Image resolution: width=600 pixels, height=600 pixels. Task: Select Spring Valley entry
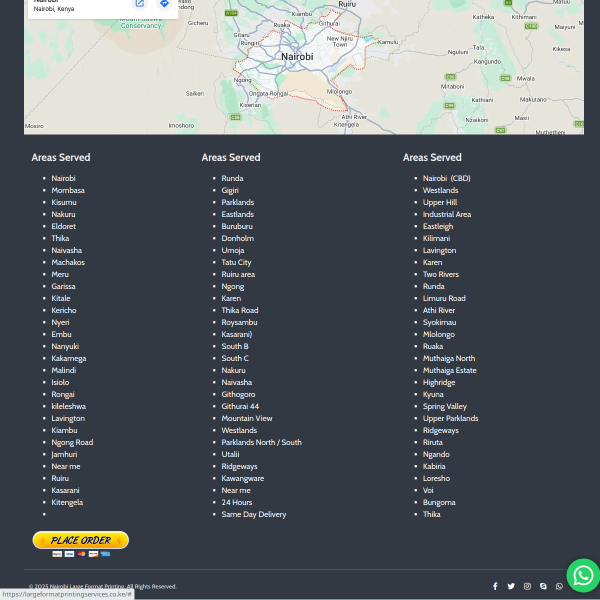tap(445, 406)
